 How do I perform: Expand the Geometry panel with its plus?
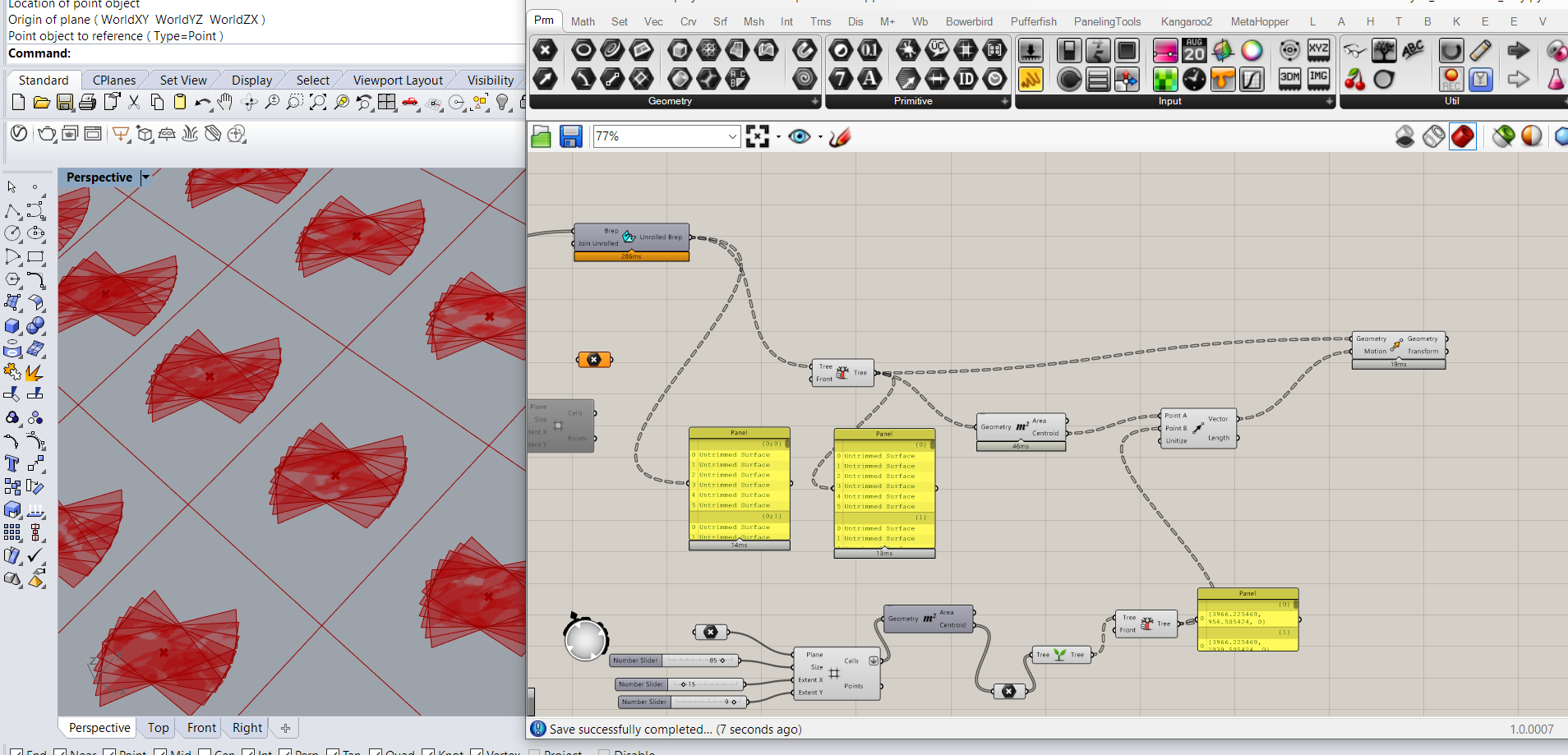(x=815, y=102)
